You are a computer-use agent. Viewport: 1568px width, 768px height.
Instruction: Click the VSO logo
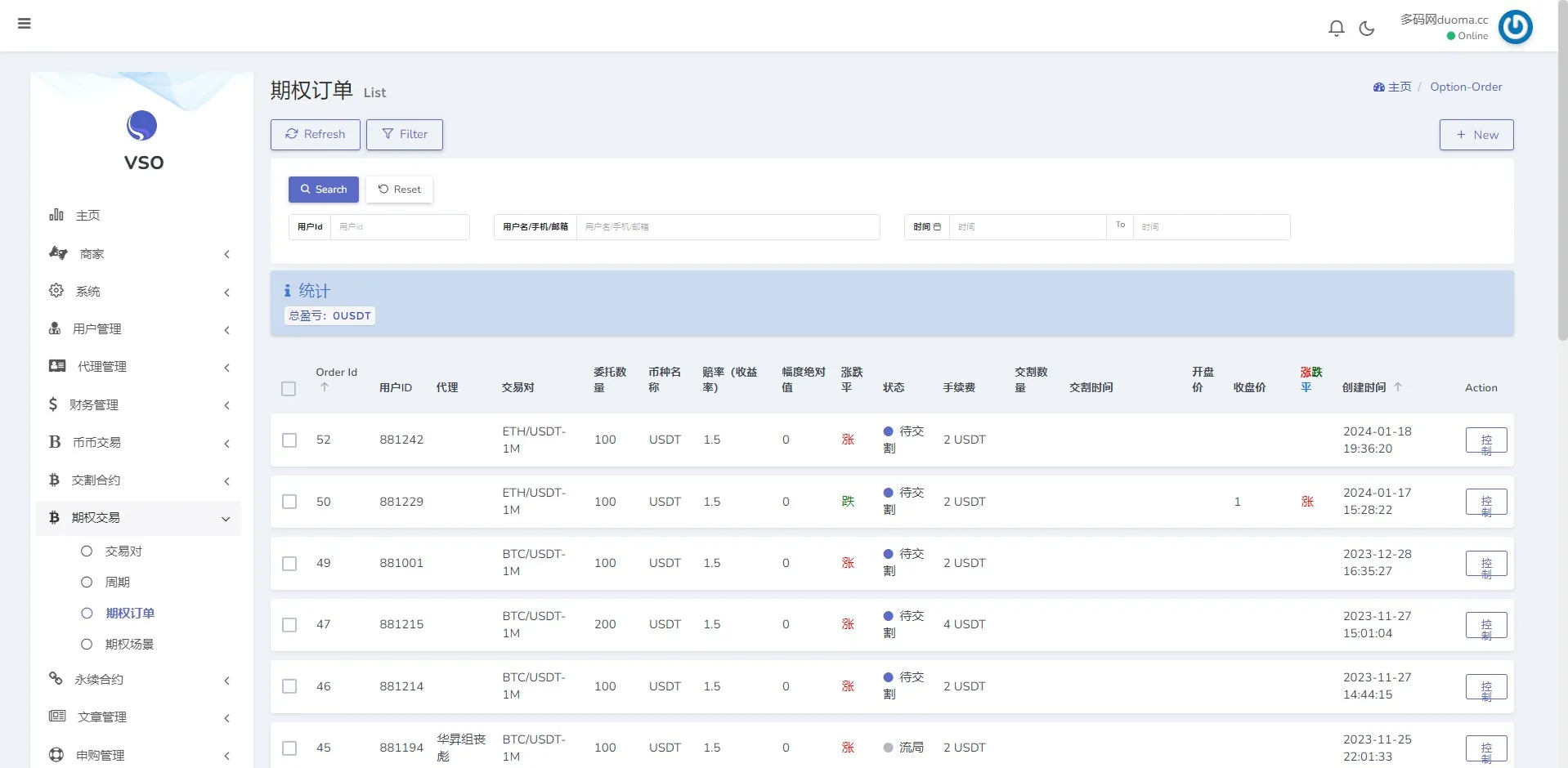point(142,127)
